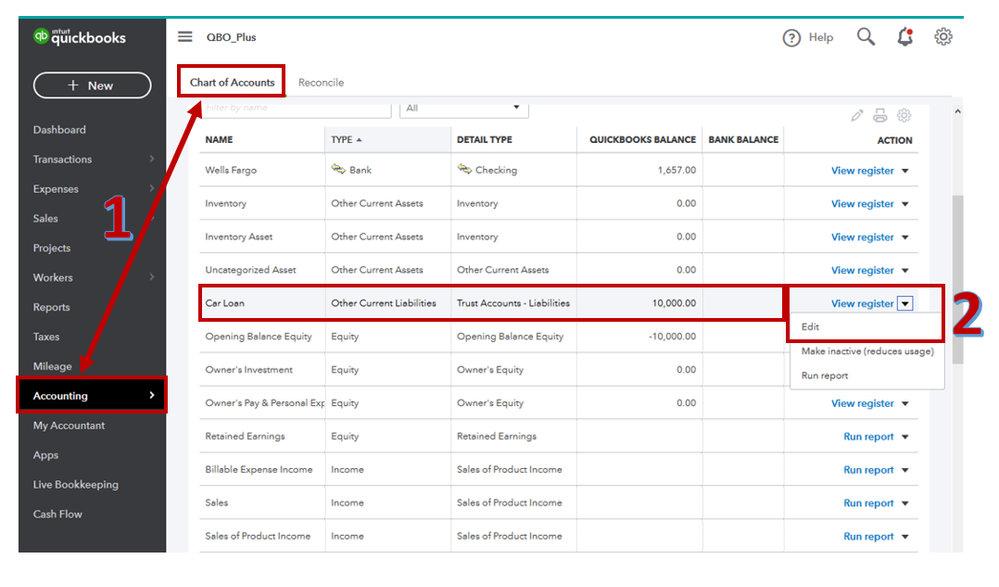Click View register for Wells Fargo
Image resolution: width=999 pixels, height=587 pixels.
tap(862, 170)
